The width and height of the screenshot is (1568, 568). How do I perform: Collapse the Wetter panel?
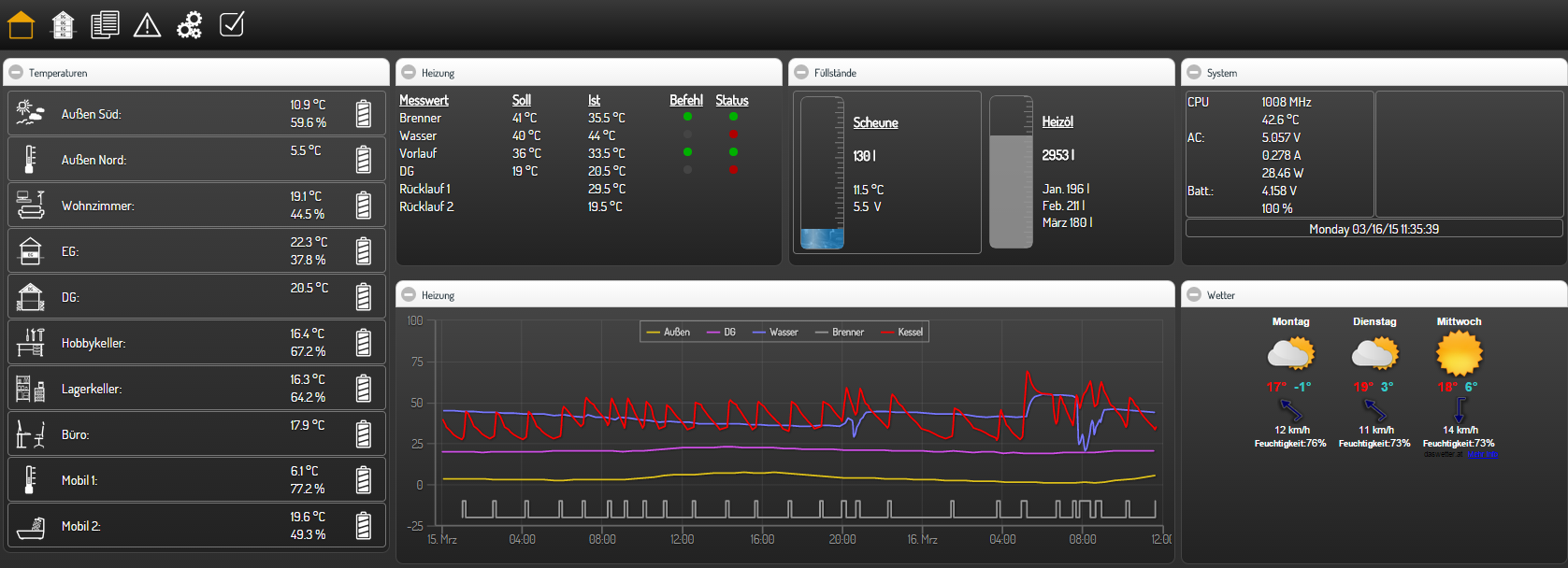click(1194, 295)
